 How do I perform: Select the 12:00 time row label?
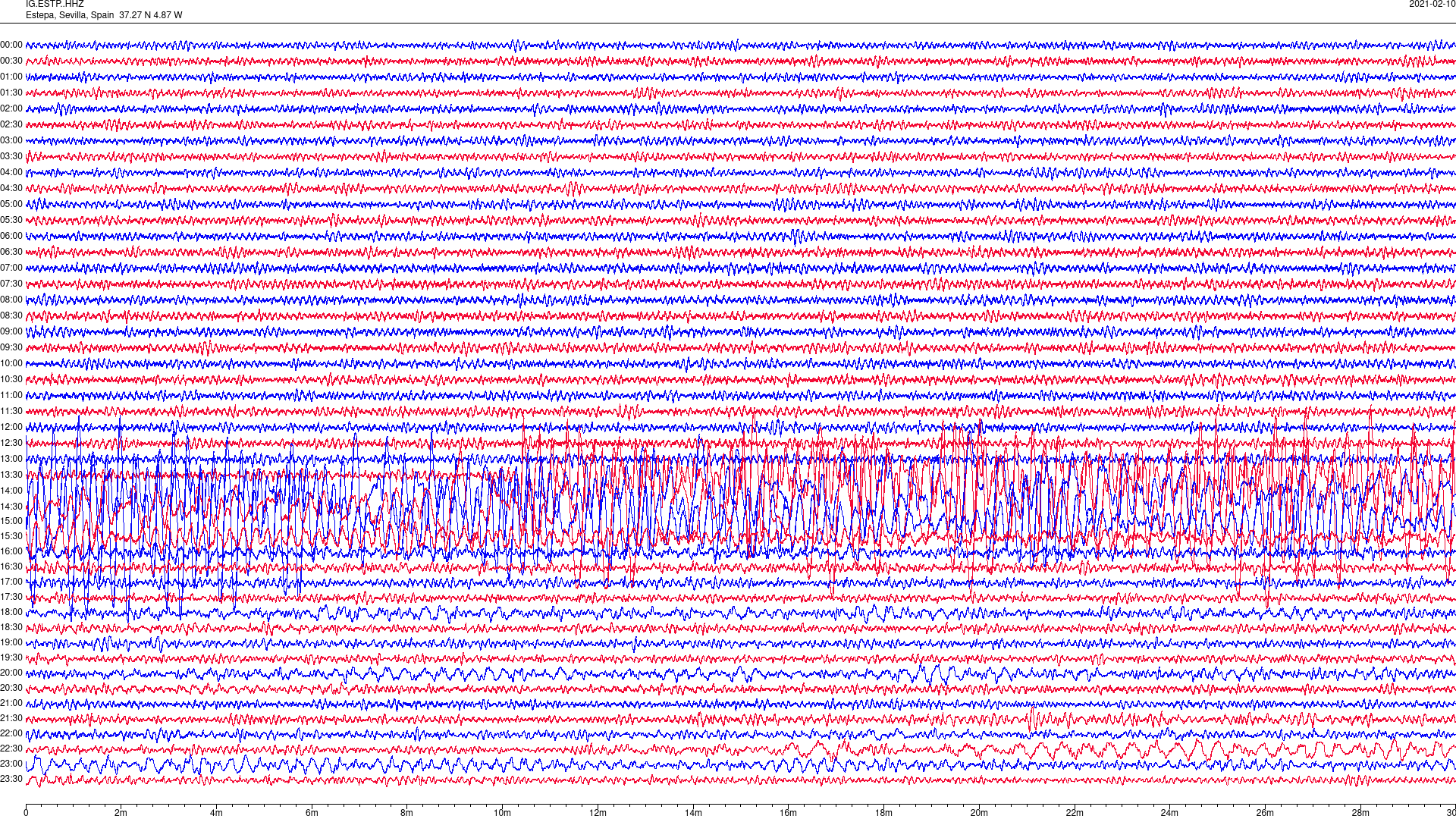(x=11, y=427)
